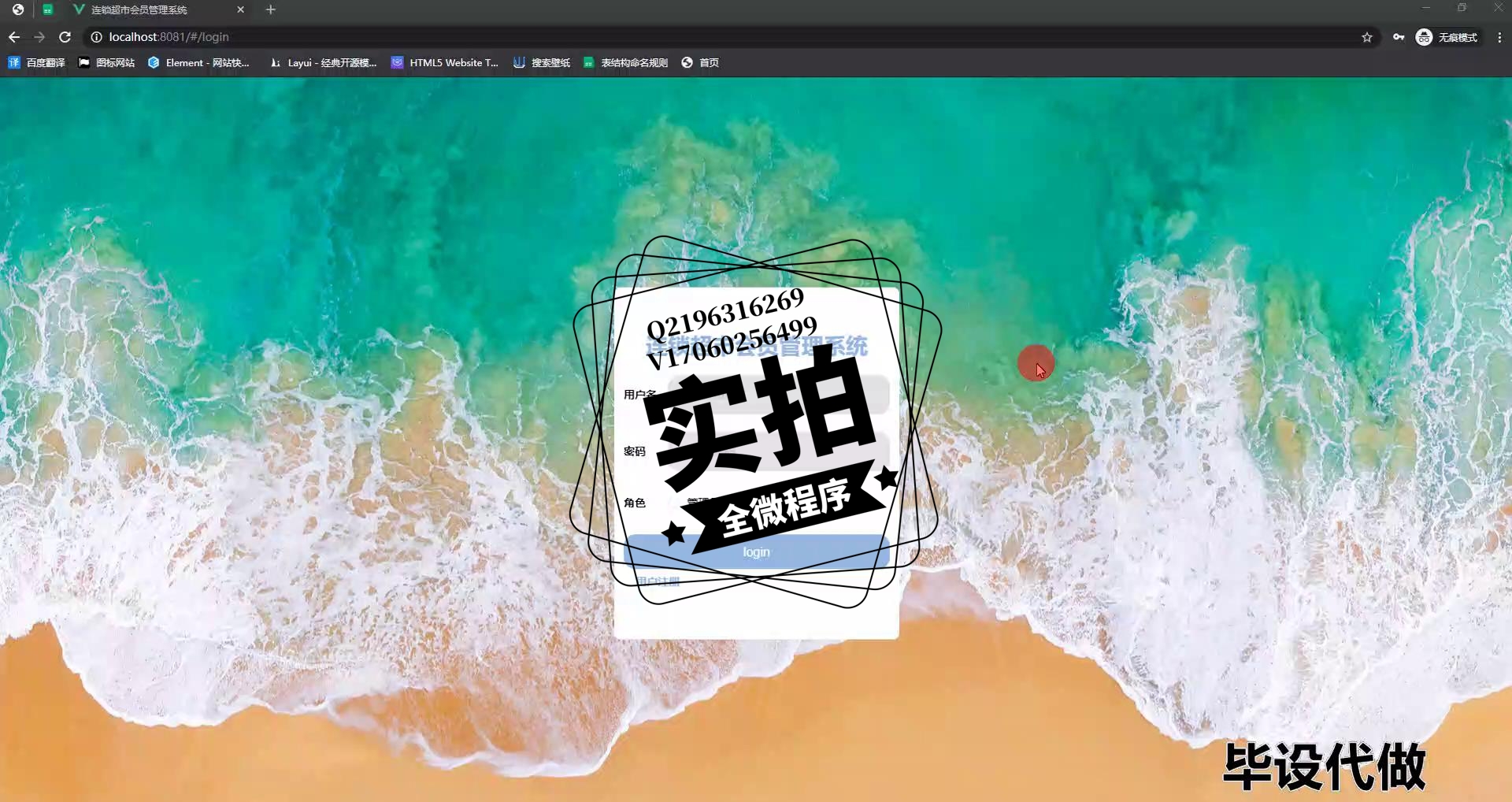Minimize the browser window
Image resolution: width=1512 pixels, height=802 pixels.
pos(1425,8)
